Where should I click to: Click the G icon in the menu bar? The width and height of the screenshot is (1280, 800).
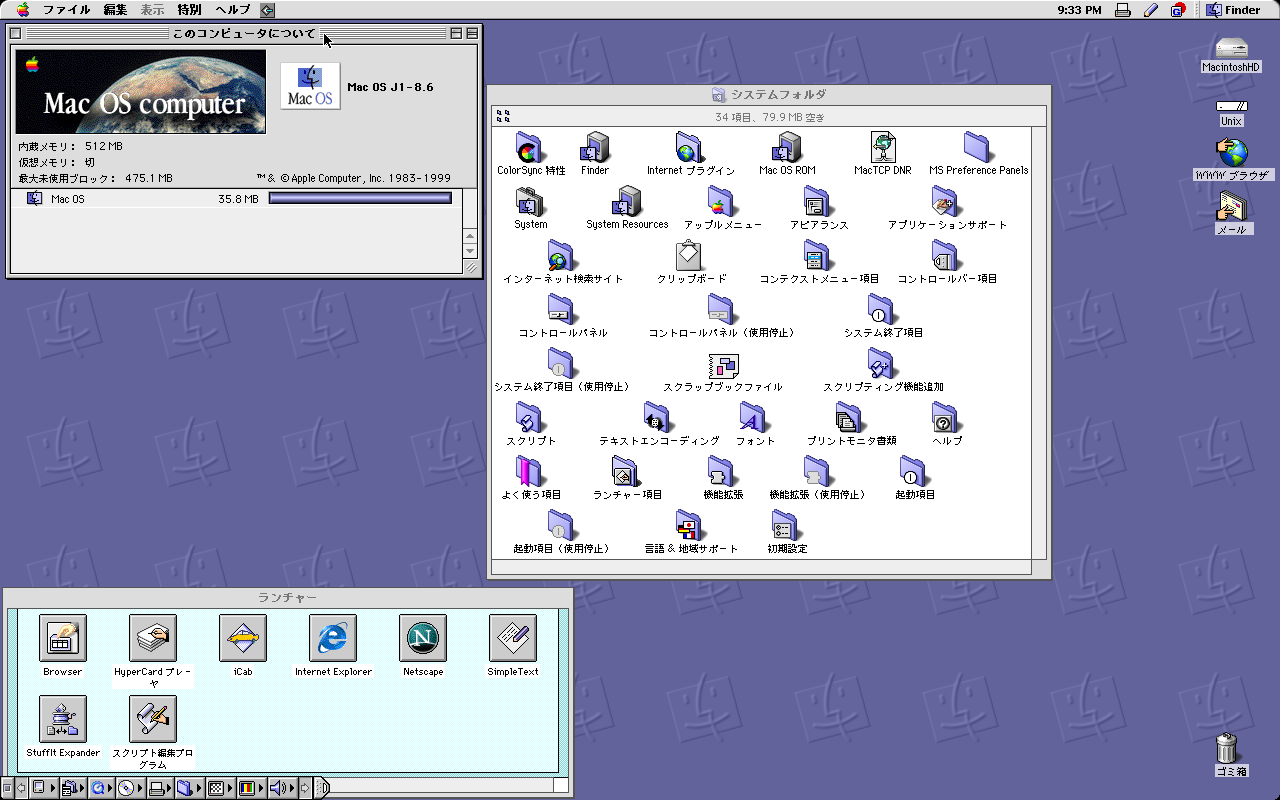(x=1178, y=10)
